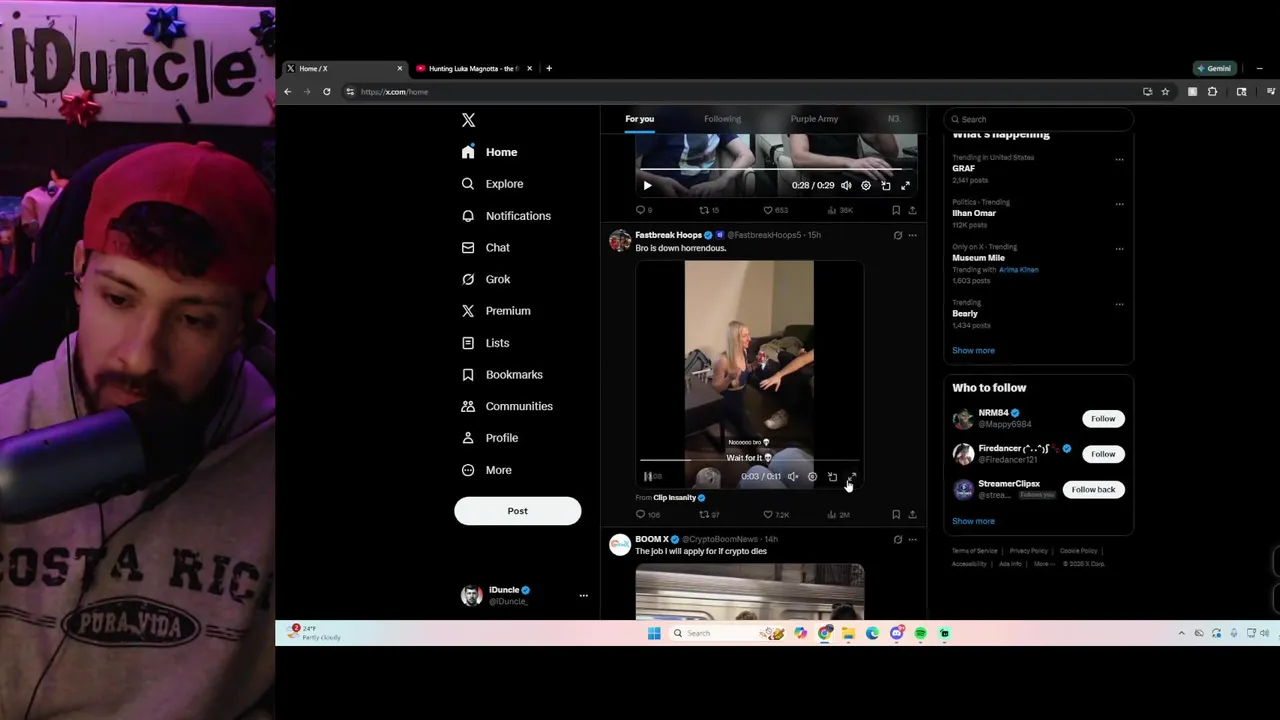This screenshot has height=720, width=1280.
Task: Open picture-in-picture on the Fastbreak Hoops video
Action: pos(832,477)
